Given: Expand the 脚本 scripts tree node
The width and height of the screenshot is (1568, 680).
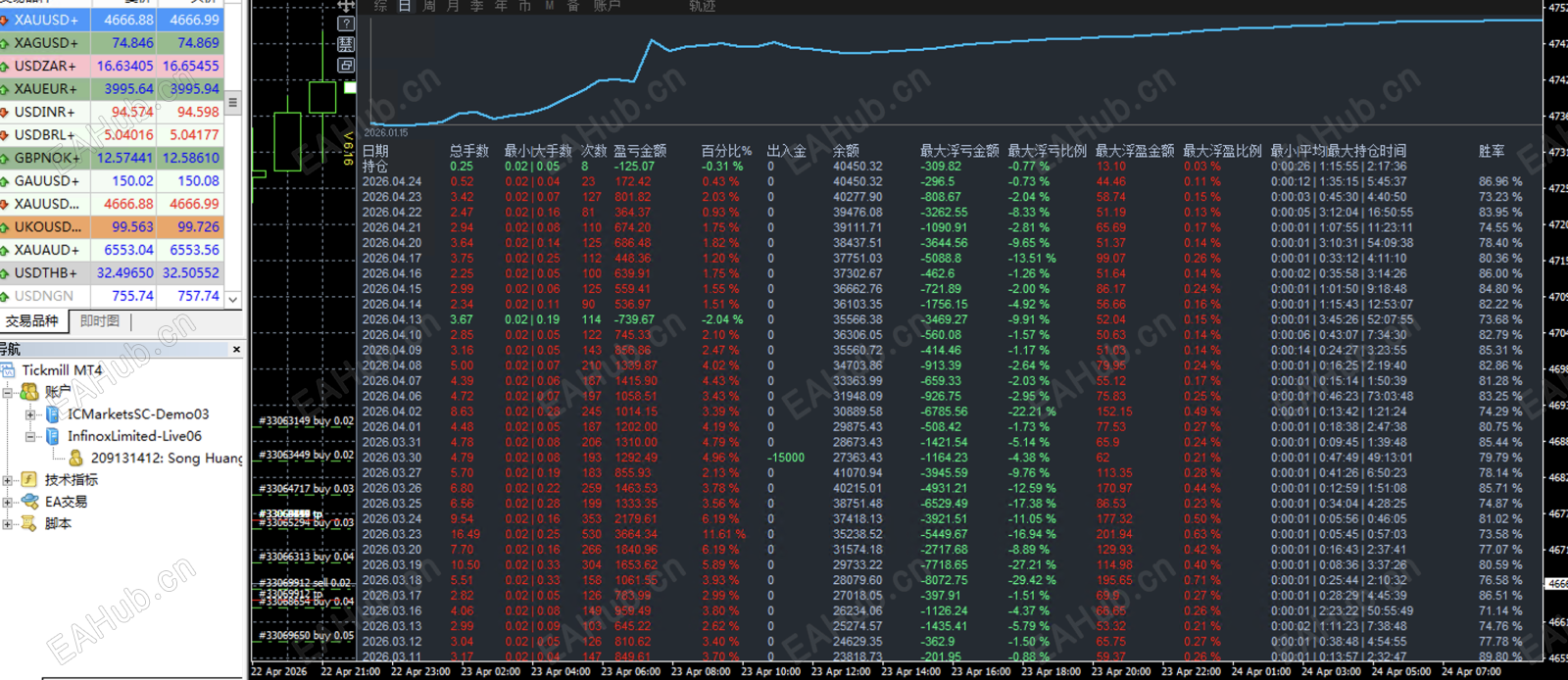Looking at the screenshot, I should [x=8, y=523].
